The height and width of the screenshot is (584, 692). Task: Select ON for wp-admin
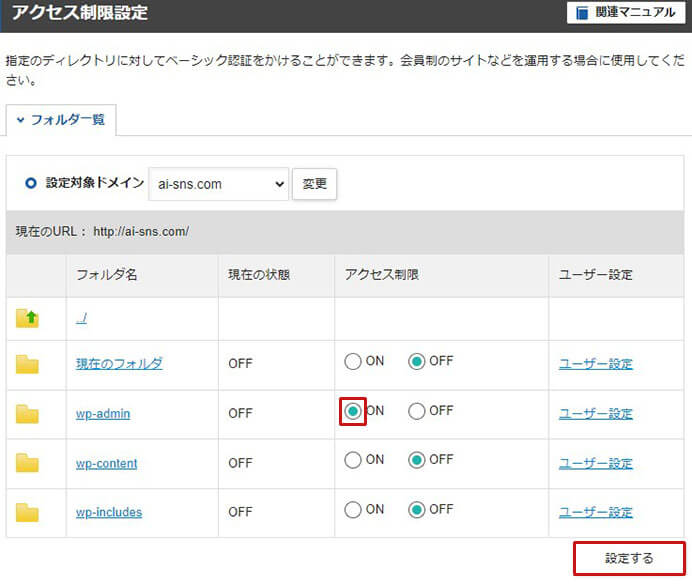click(x=353, y=411)
